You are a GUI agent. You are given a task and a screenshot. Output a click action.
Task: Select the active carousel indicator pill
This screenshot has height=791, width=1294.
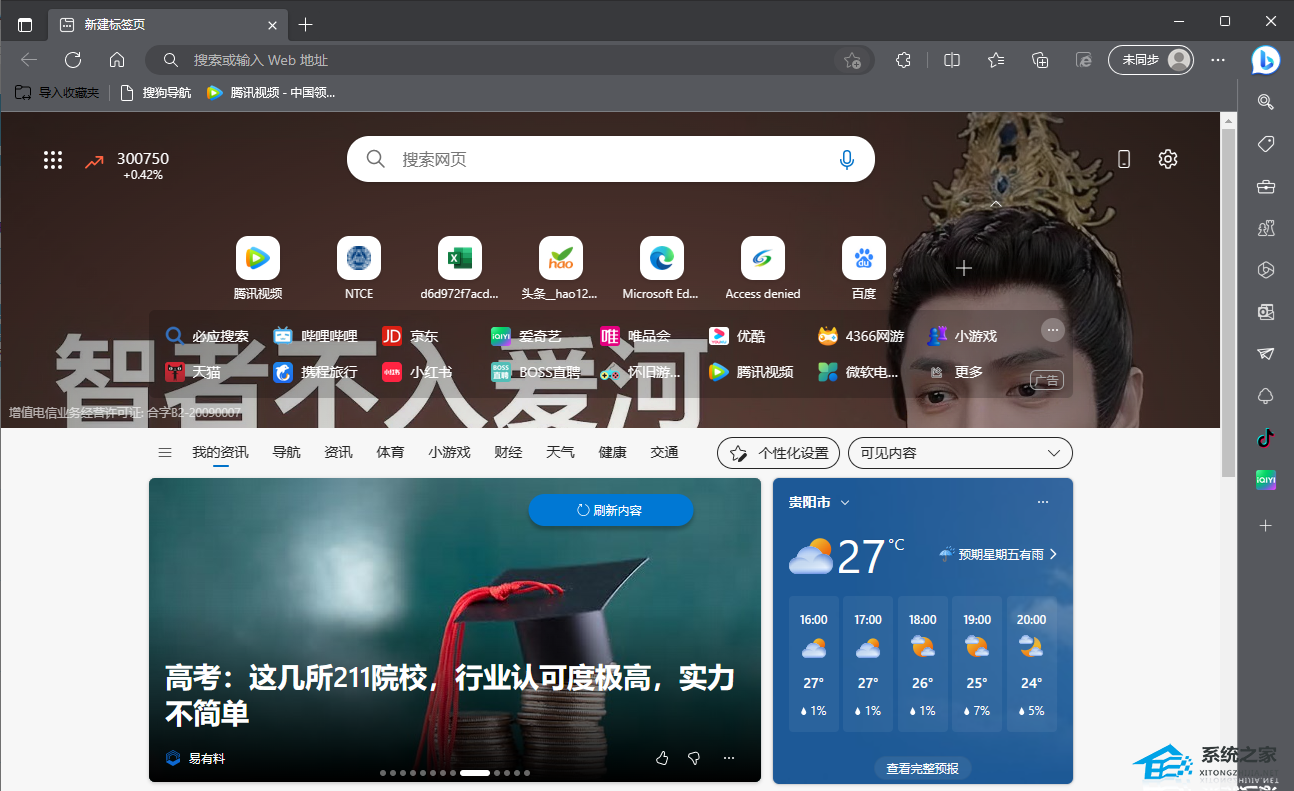pos(475,773)
